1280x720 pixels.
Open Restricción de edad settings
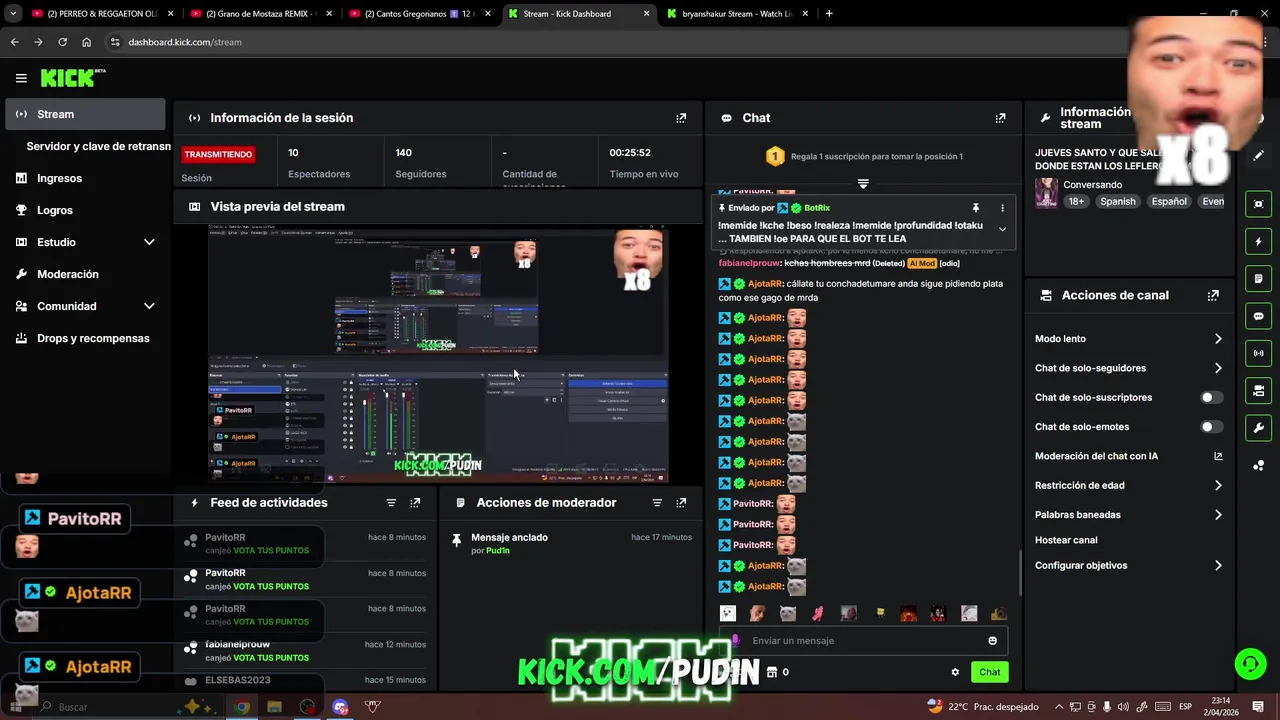(1128, 486)
